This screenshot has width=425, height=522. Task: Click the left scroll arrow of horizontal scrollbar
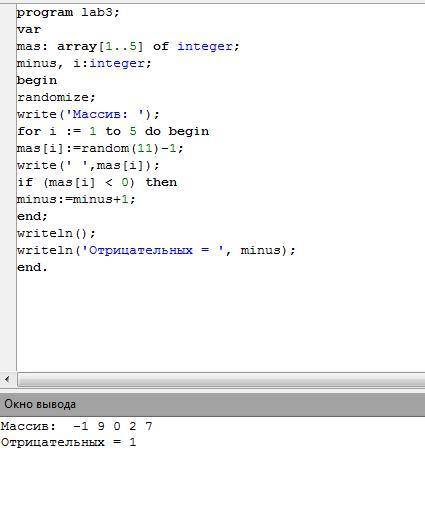tap(7, 379)
